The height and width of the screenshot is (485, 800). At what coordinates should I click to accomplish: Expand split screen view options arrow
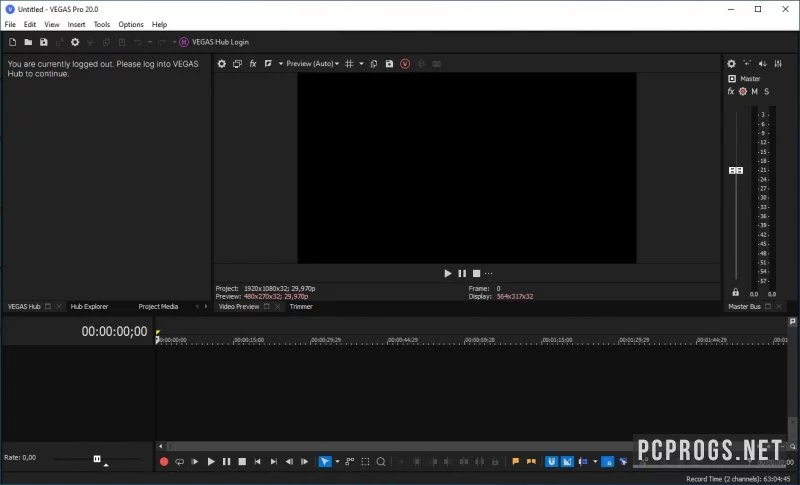281,64
